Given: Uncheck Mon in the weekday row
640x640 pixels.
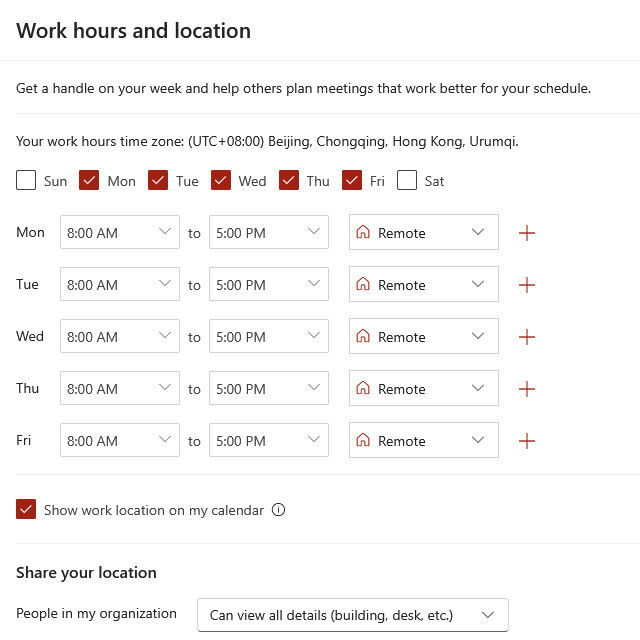Looking at the screenshot, I should tap(89, 181).
